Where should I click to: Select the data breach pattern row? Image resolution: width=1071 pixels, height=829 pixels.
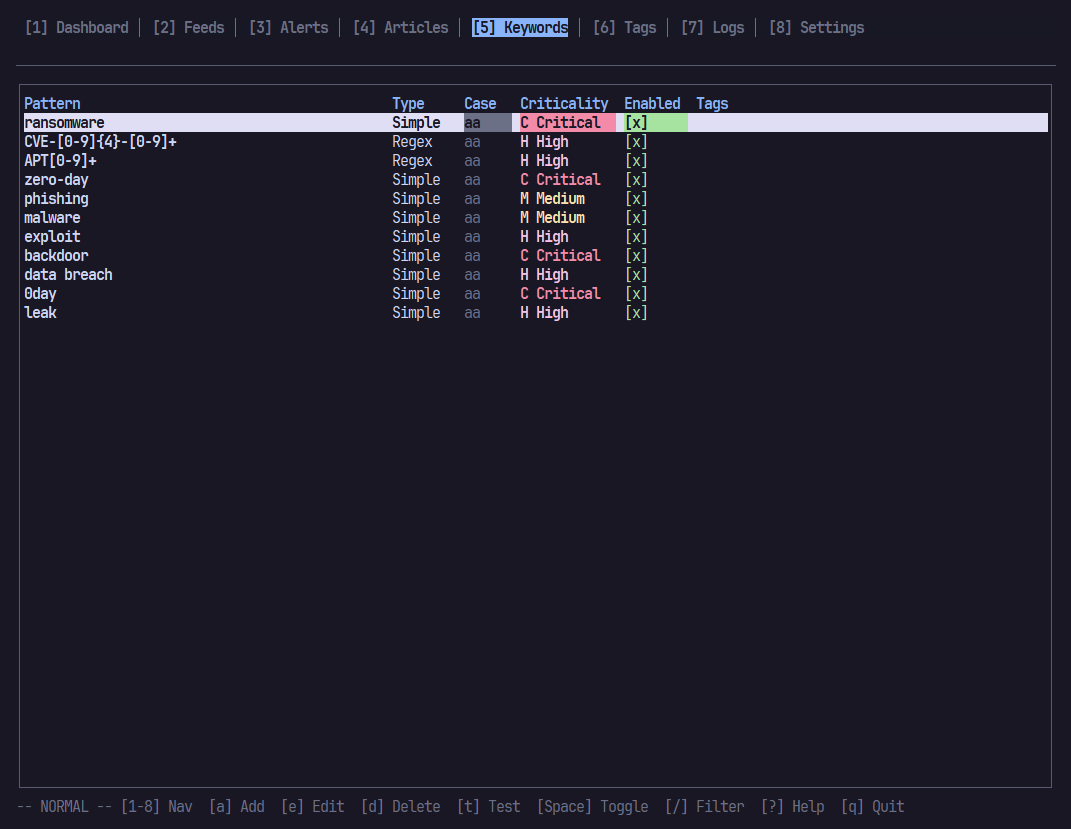point(536,275)
